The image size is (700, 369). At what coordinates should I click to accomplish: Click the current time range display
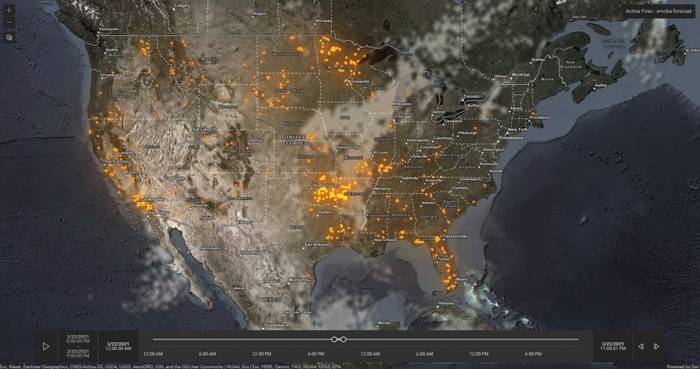(78, 346)
